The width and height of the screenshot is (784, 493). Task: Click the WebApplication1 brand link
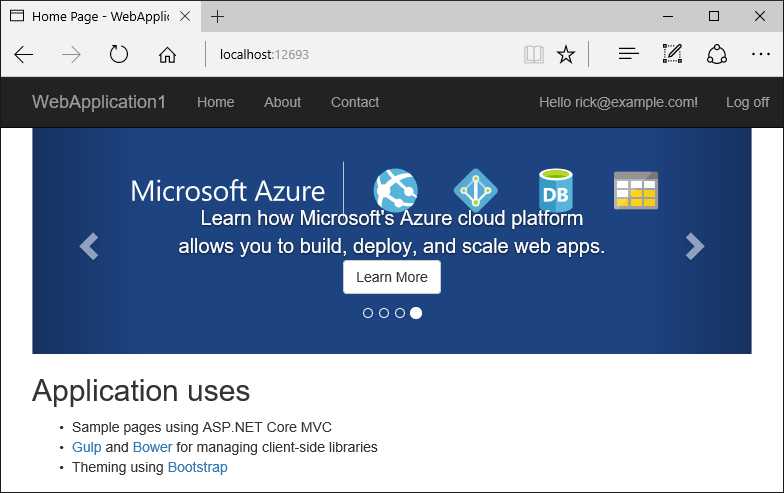click(x=99, y=102)
